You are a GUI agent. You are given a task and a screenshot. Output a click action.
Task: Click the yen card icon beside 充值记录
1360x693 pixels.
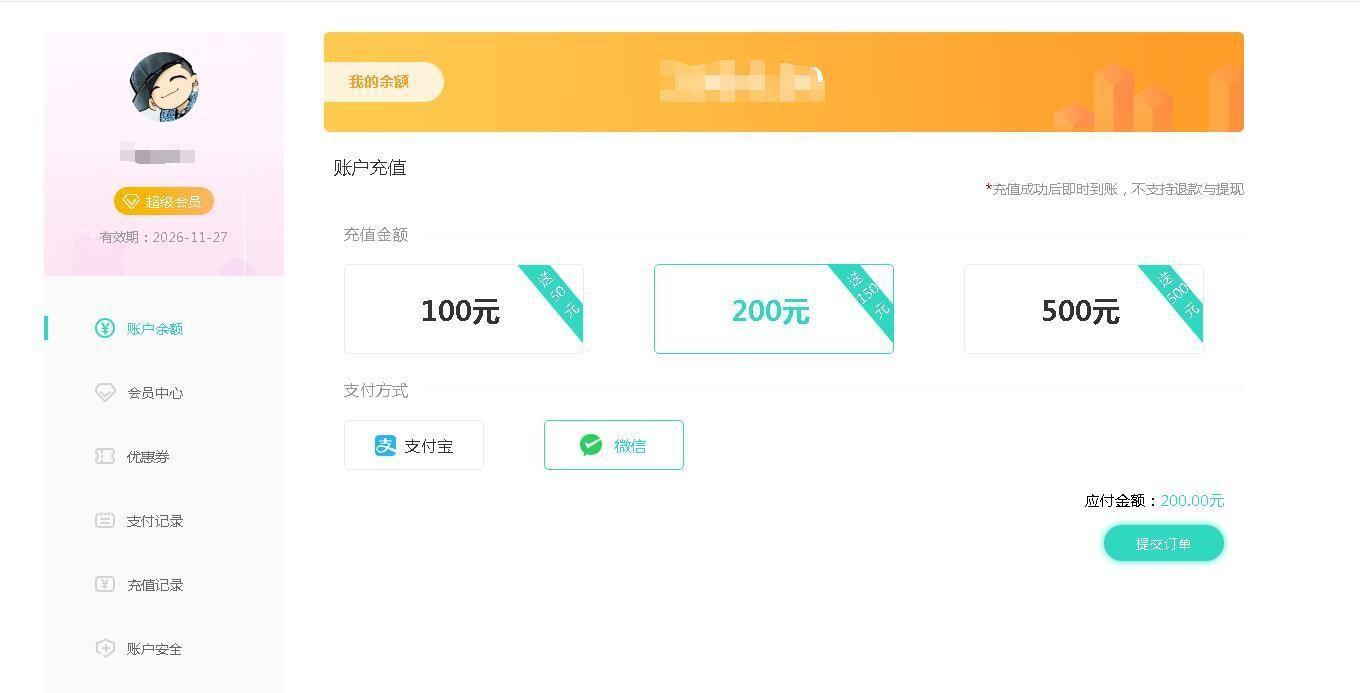(105, 584)
